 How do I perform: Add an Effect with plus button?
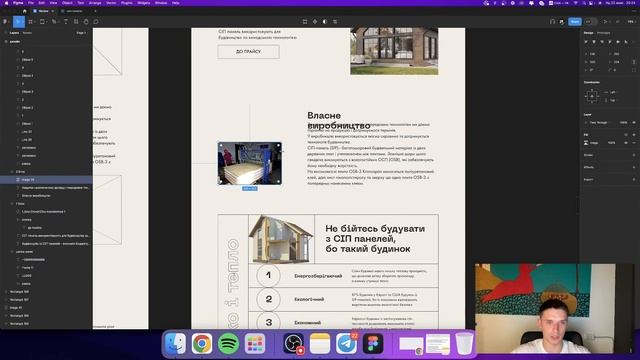point(634,167)
